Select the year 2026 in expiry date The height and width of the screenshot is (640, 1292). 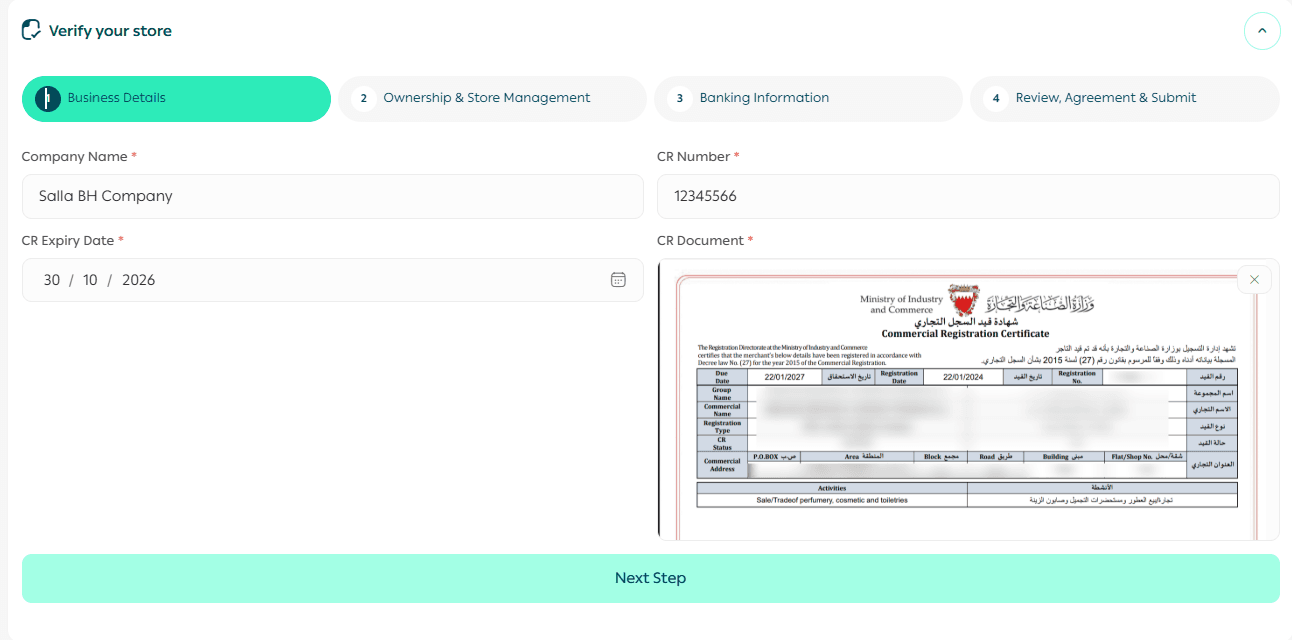click(139, 280)
